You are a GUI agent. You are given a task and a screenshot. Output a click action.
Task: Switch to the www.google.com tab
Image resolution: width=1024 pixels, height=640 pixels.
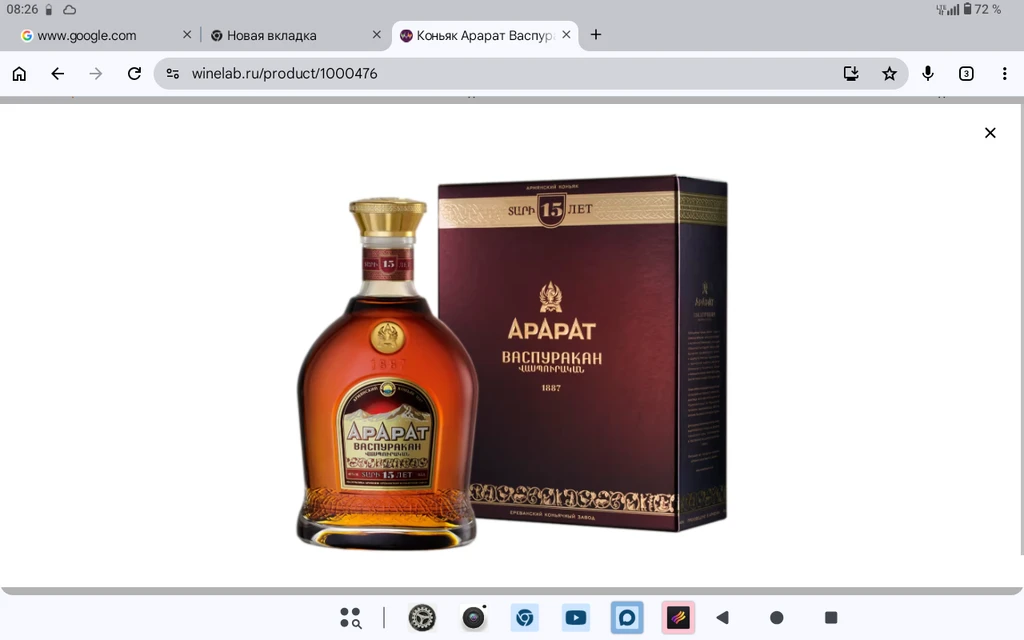point(86,35)
